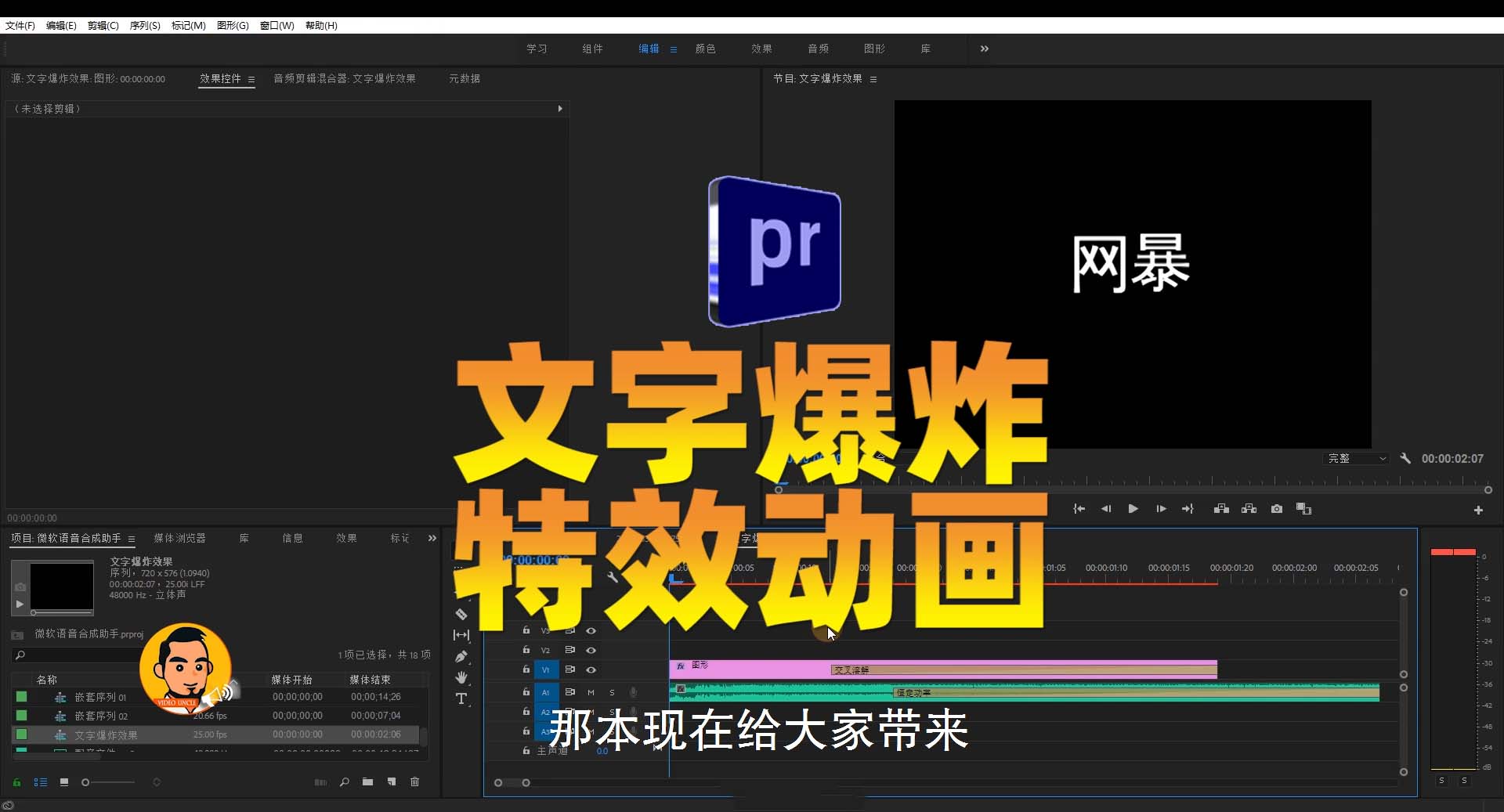Go to Out point in Program monitor
Image resolution: width=1504 pixels, height=812 pixels.
[1188, 509]
